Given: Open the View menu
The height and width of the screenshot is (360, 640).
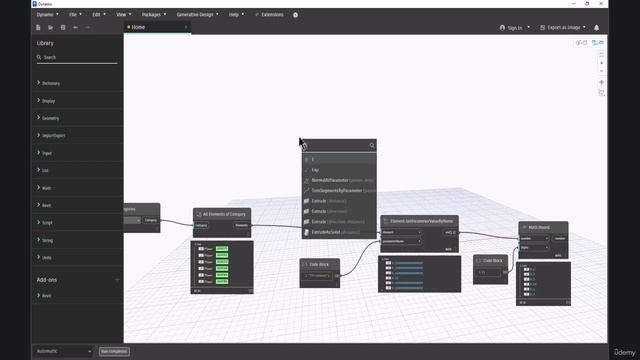Looking at the screenshot, I should [124, 15].
